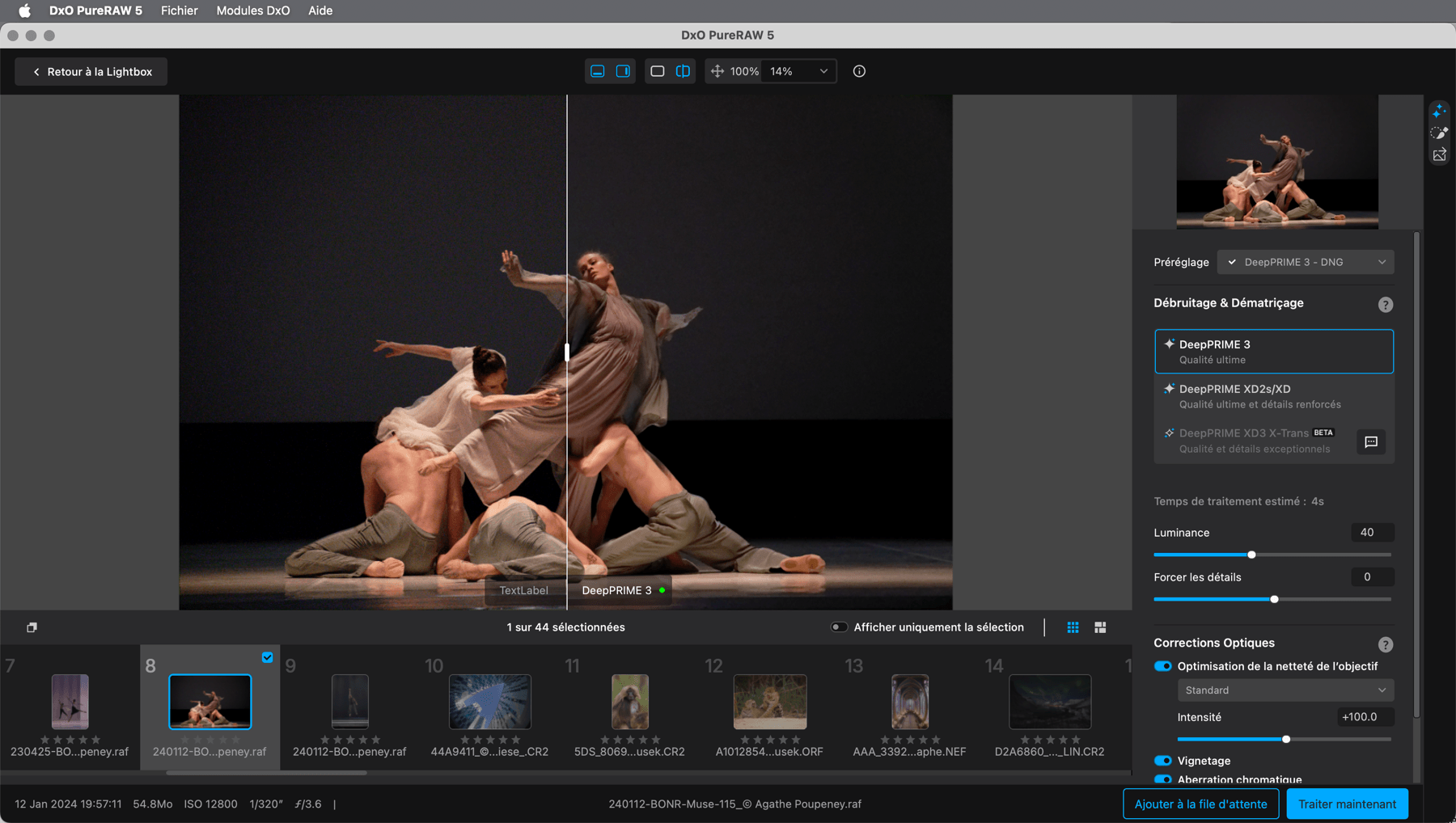Image resolution: width=1456 pixels, height=823 pixels.
Task: Click the move/pan arrows icon
Action: coord(717,71)
